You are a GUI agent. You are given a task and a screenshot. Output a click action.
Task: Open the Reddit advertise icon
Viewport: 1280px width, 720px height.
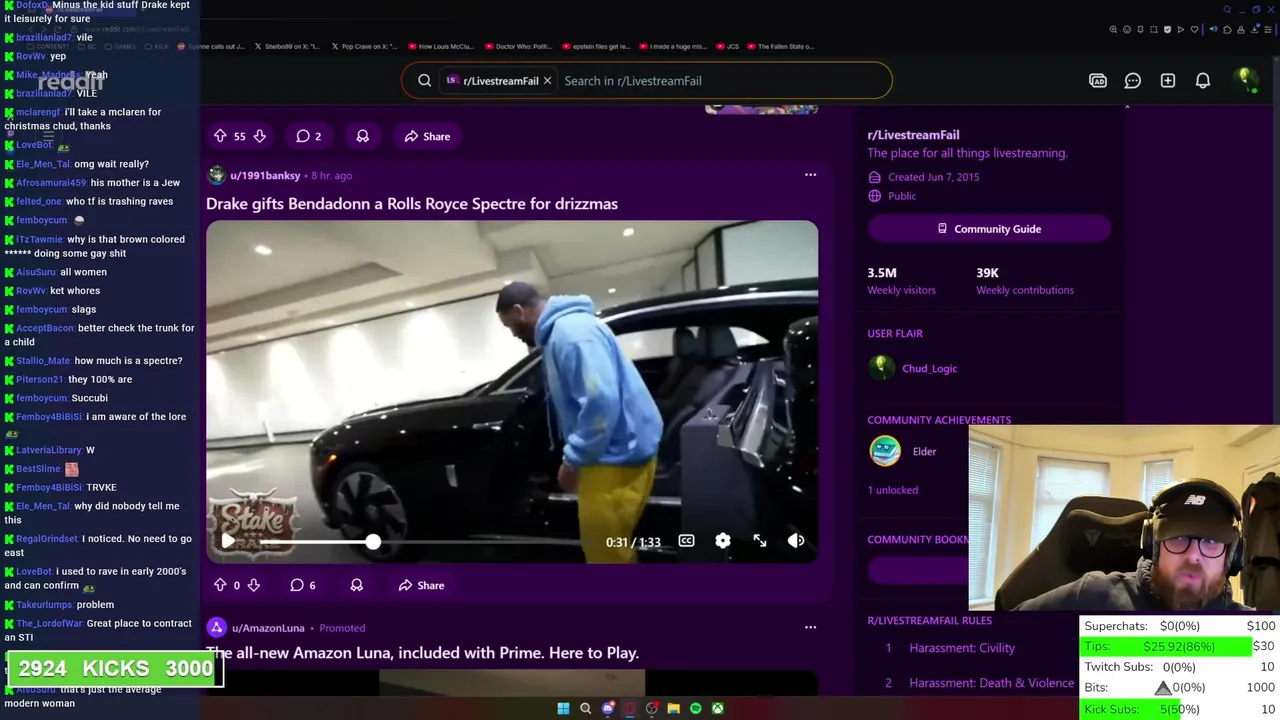point(1098,81)
